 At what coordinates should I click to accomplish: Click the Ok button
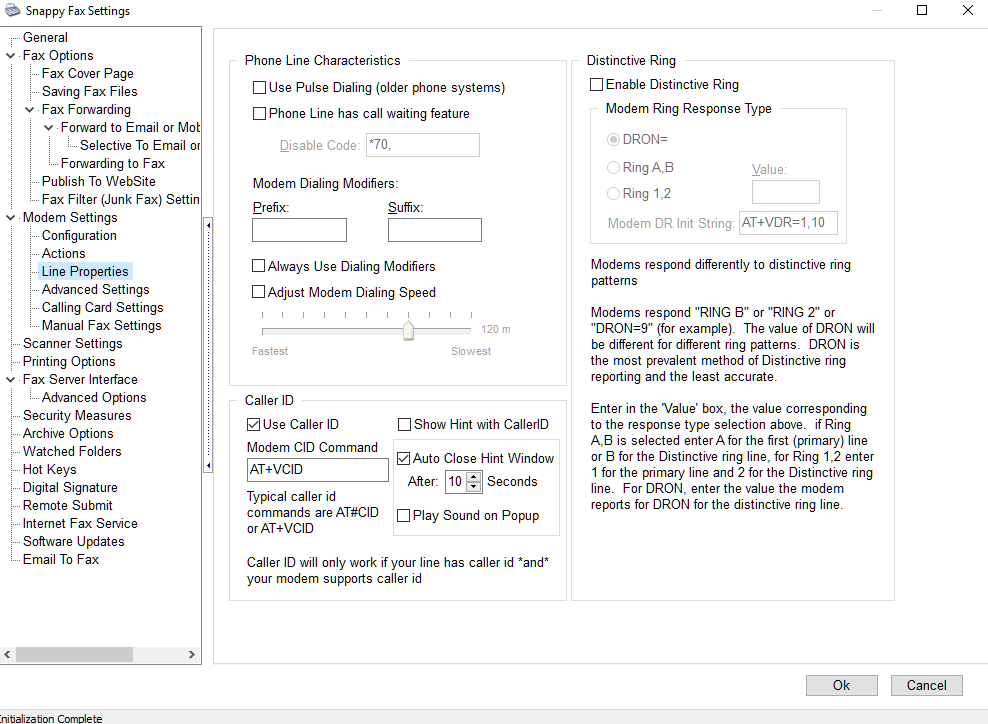(x=841, y=686)
